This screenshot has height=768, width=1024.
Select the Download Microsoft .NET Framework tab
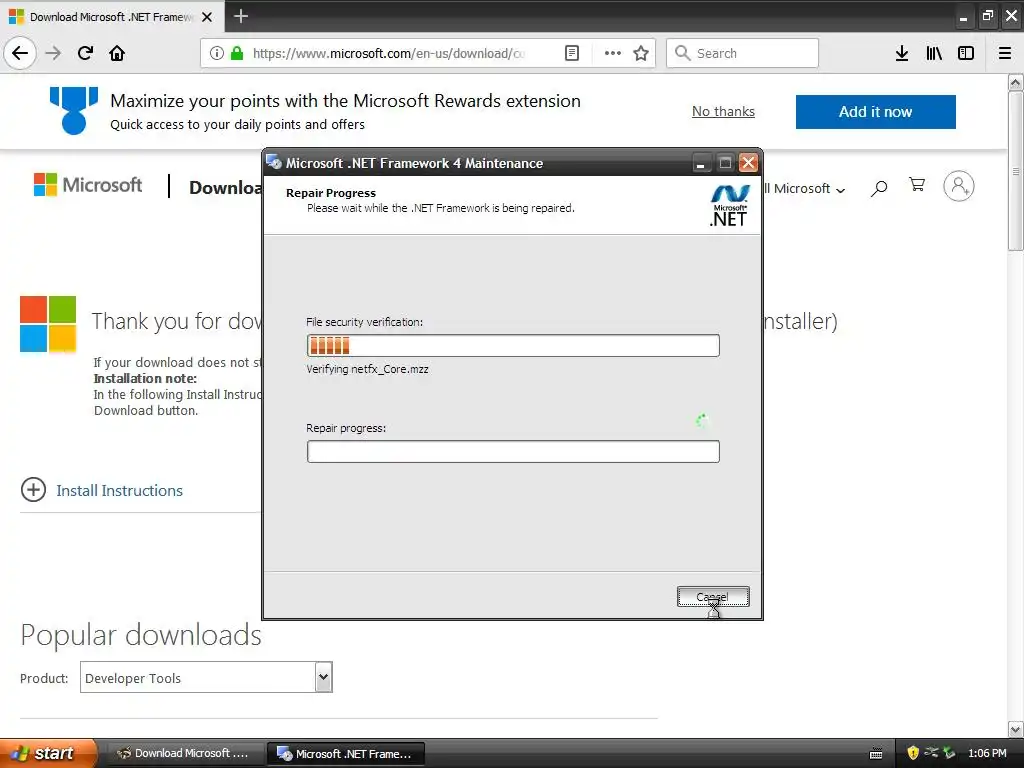111,17
